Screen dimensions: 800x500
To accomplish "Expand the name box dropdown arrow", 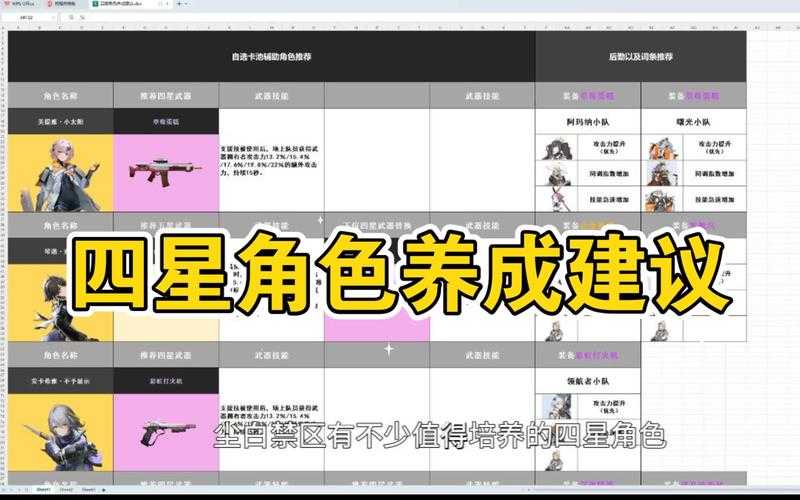I will pyautogui.click(x=53, y=17).
